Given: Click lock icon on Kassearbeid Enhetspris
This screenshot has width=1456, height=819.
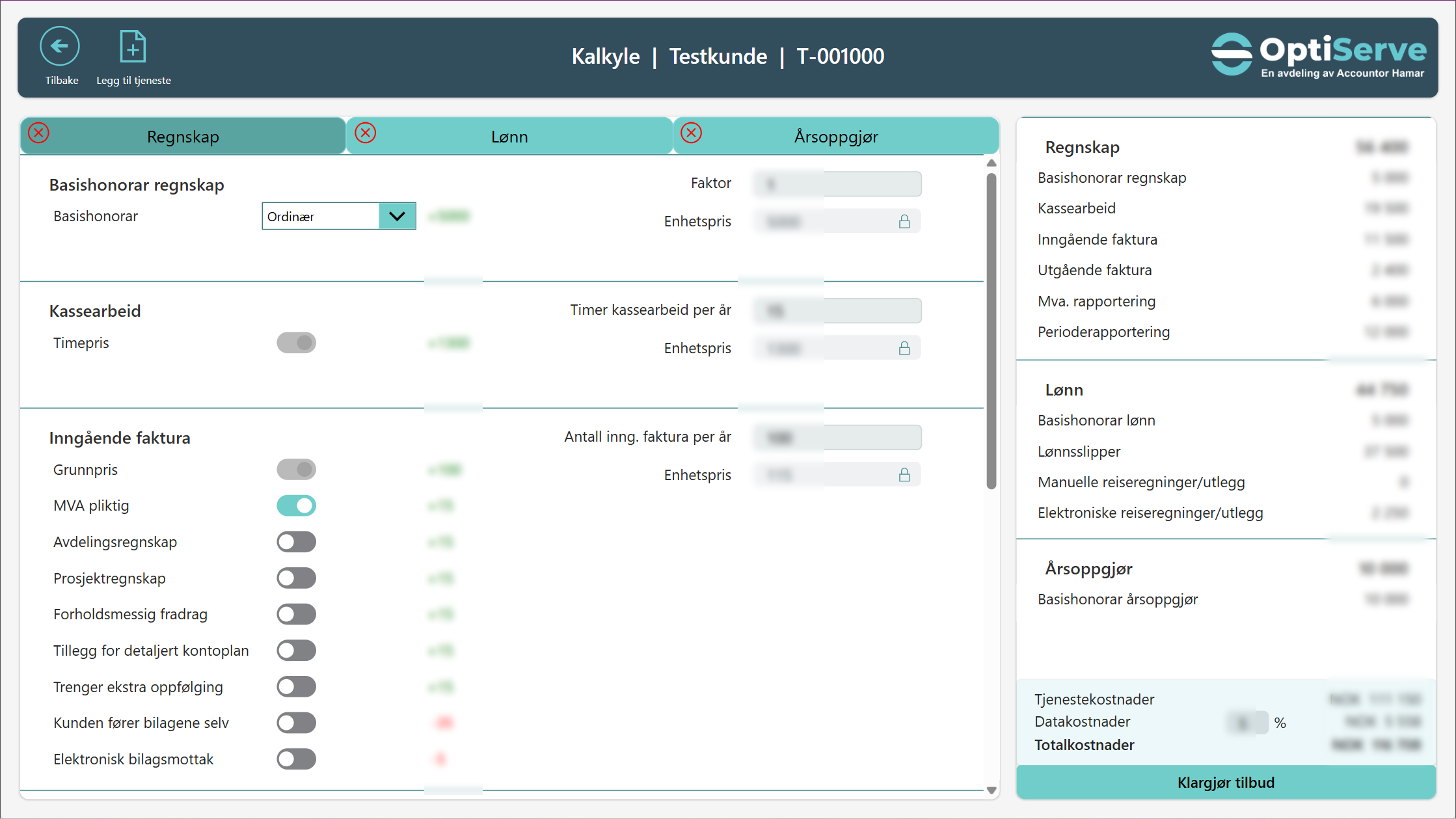Looking at the screenshot, I should (x=904, y=349).
